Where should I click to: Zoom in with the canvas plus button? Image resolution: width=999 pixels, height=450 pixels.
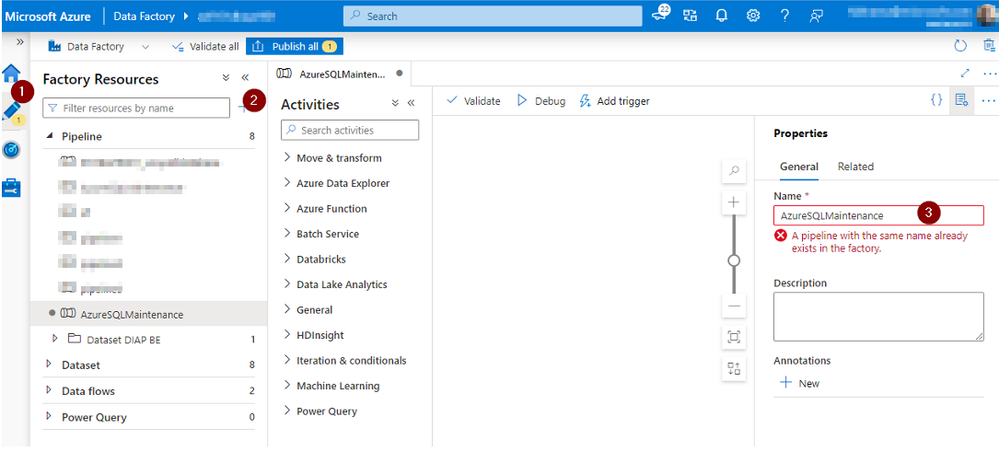click(x=734, y=203)
